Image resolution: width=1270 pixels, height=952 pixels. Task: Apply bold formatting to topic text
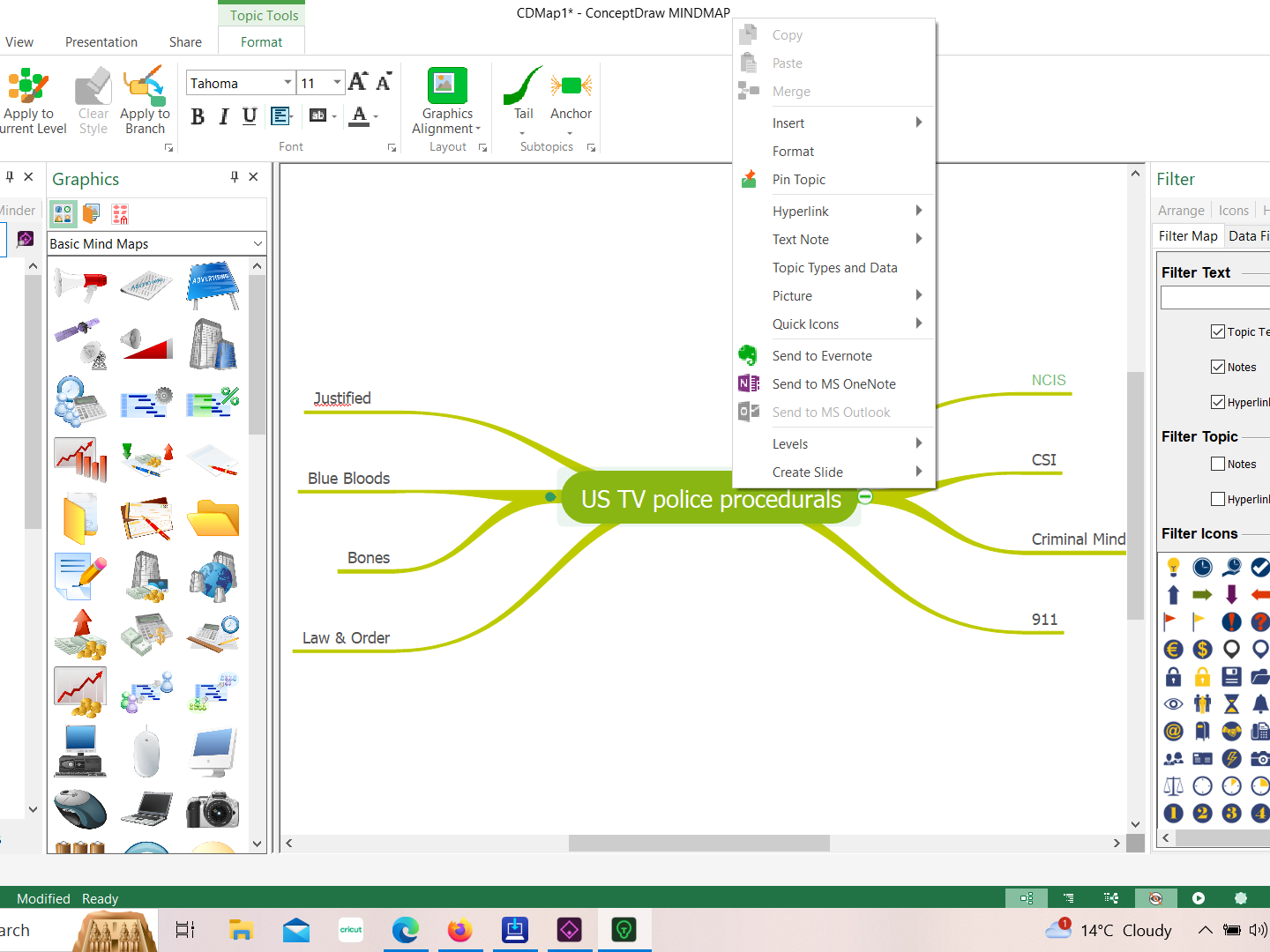(198, 115)
